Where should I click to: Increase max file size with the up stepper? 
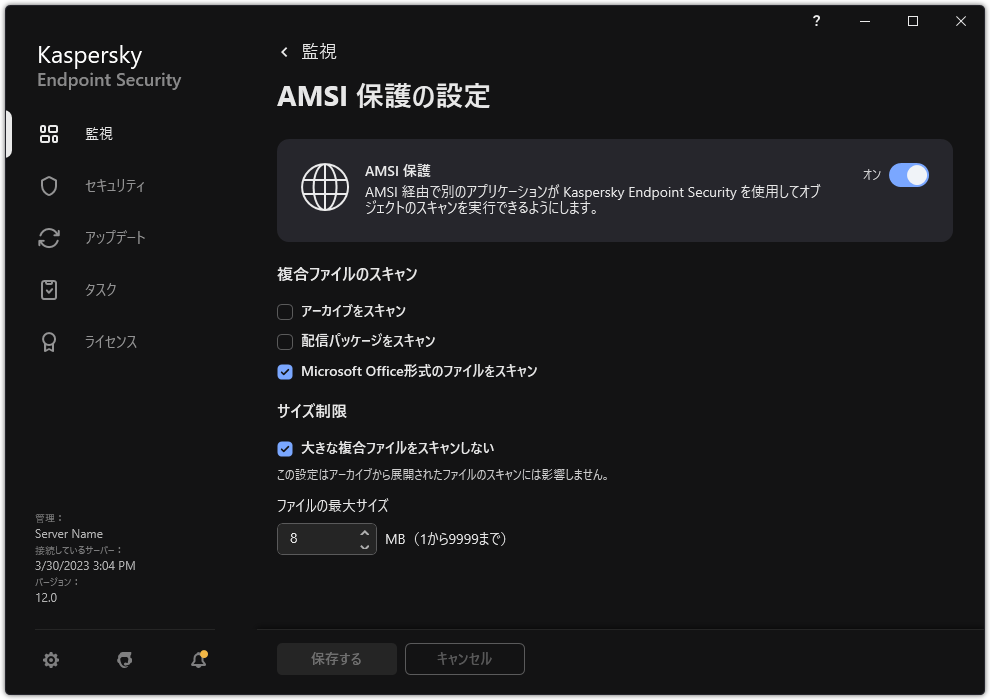[364, 533]
